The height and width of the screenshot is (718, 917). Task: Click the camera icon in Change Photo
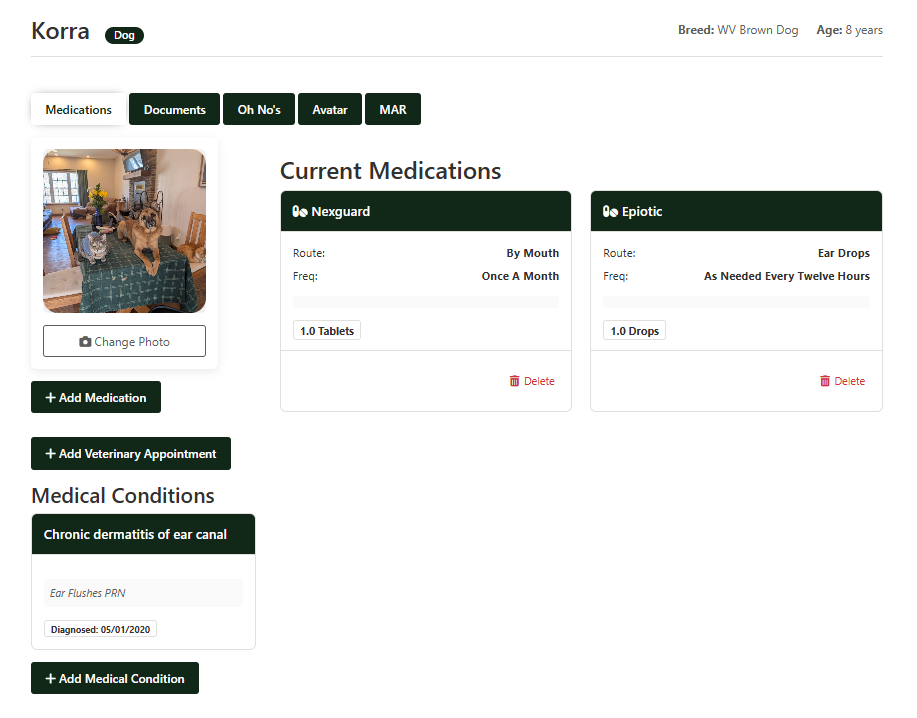(x=85, y=341)
